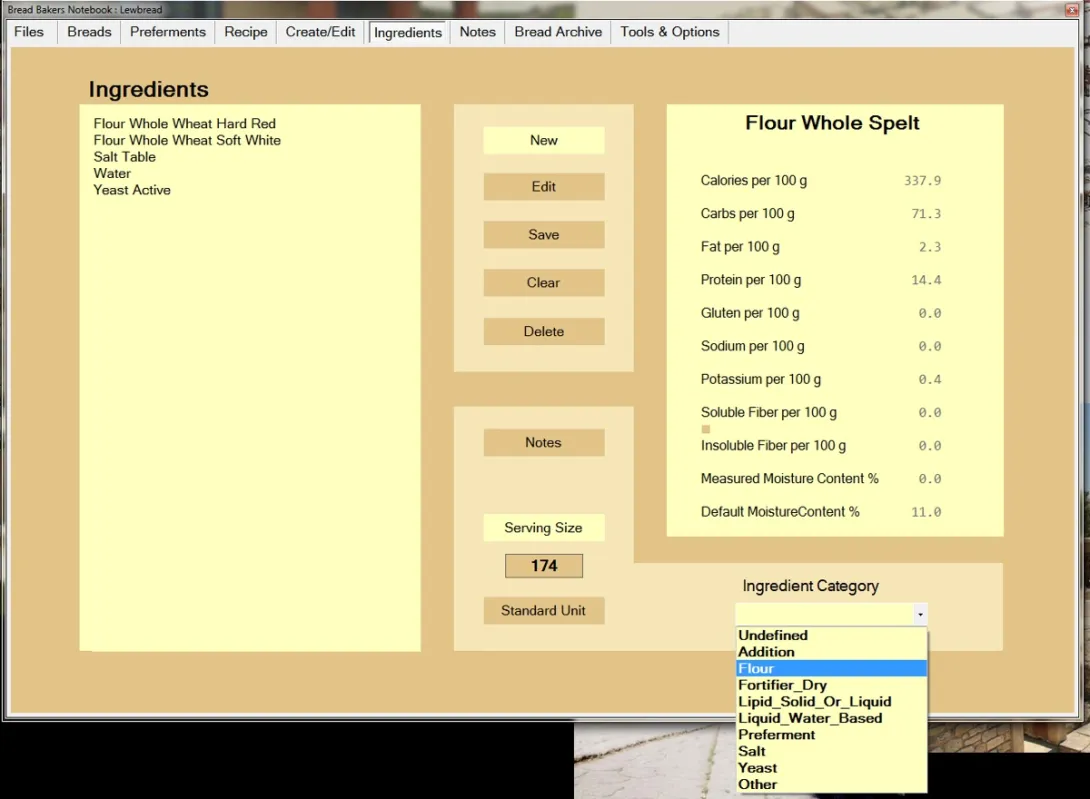Close the Bread Bakers Notebook window
Viewport: 1090px width, 799px height.
pos(1072,9)
